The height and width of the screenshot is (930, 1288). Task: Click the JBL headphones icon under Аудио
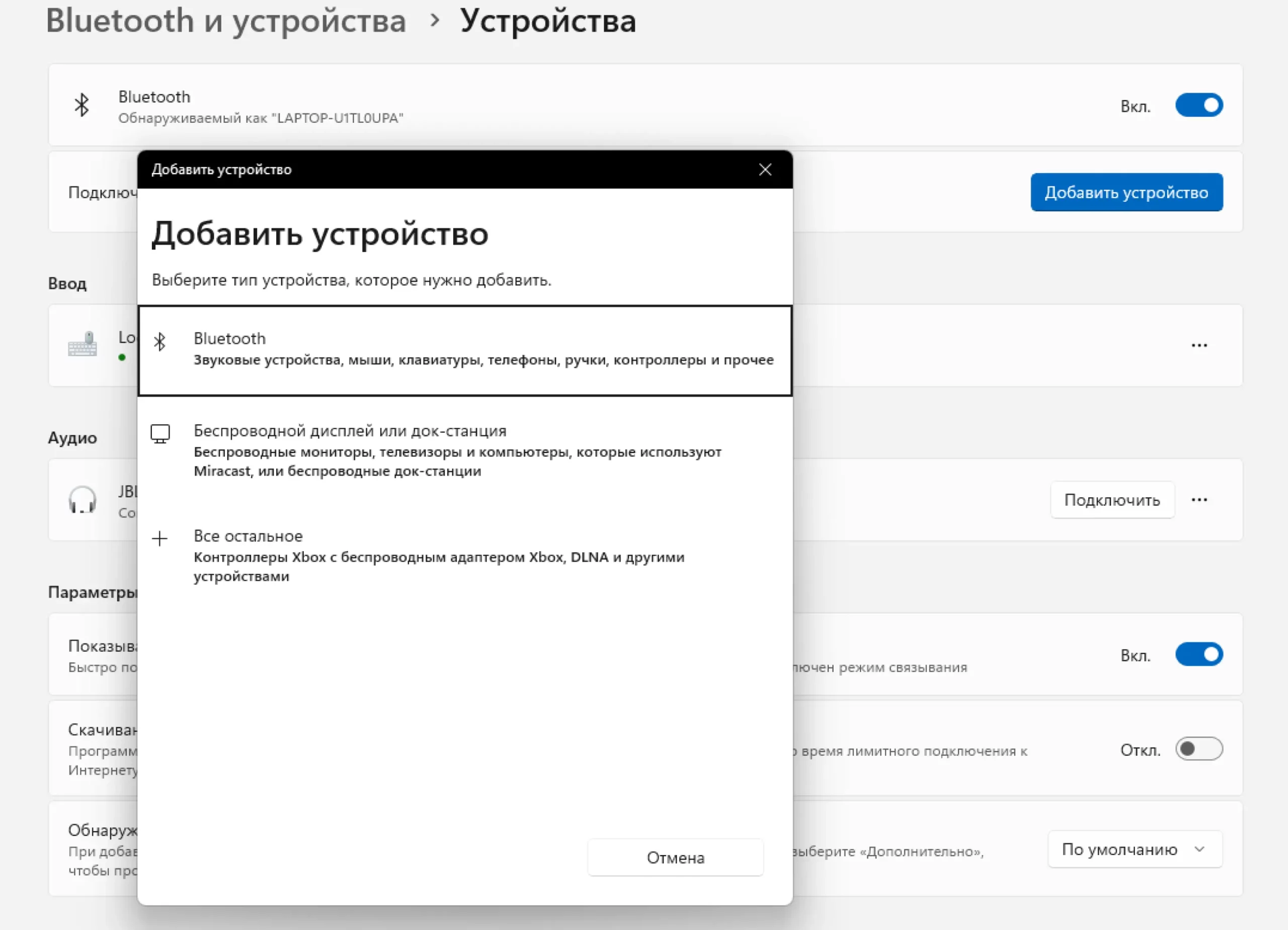(83, 500)
